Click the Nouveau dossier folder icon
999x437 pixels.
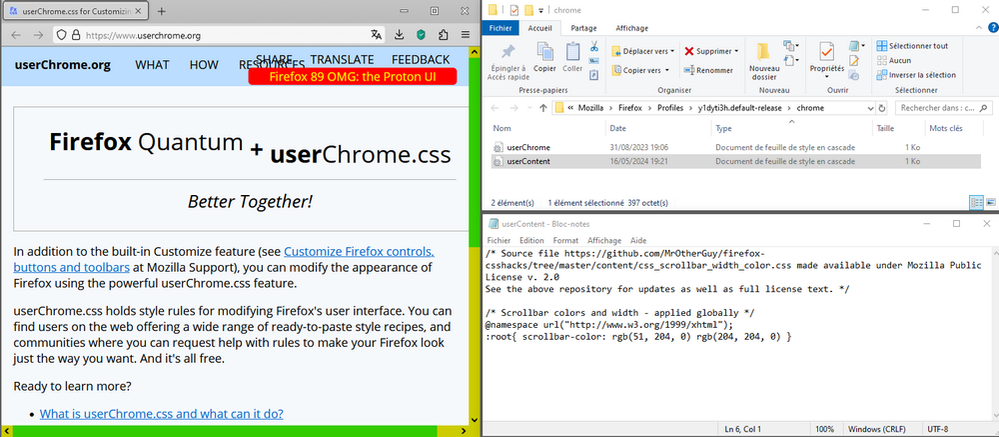pos(764,52)
